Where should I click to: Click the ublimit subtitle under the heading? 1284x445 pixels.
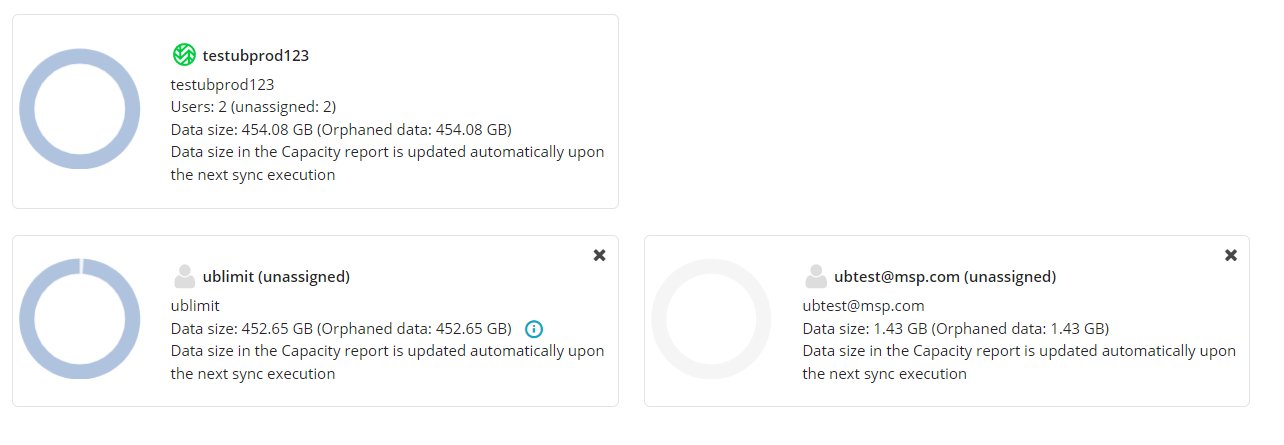coord(195,306)
